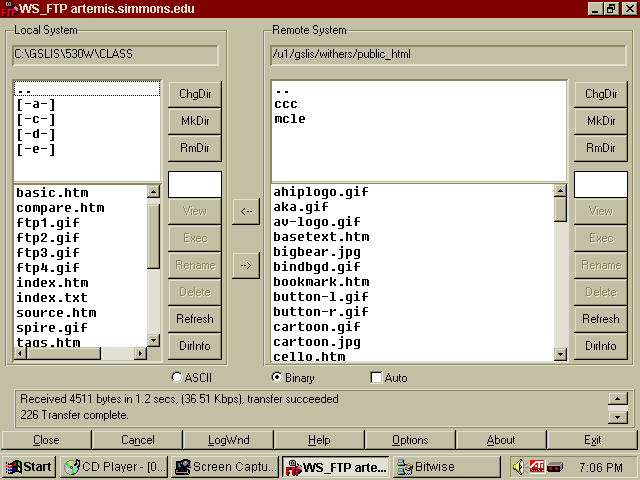The image size is (640, 480).
Task: Open Bitwise from the taskbar
Action: point(445,467)
